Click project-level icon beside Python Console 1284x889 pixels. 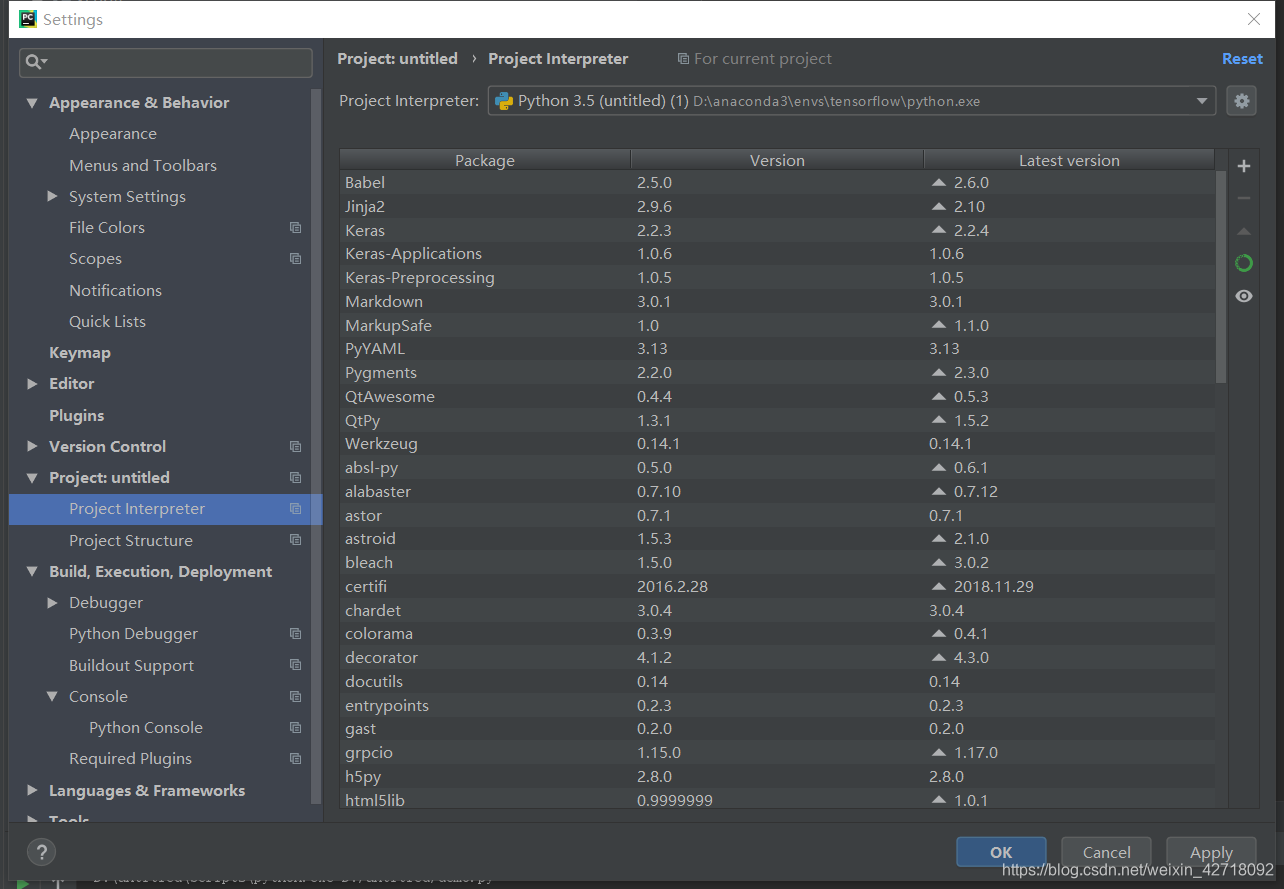[x=295, y=728]
